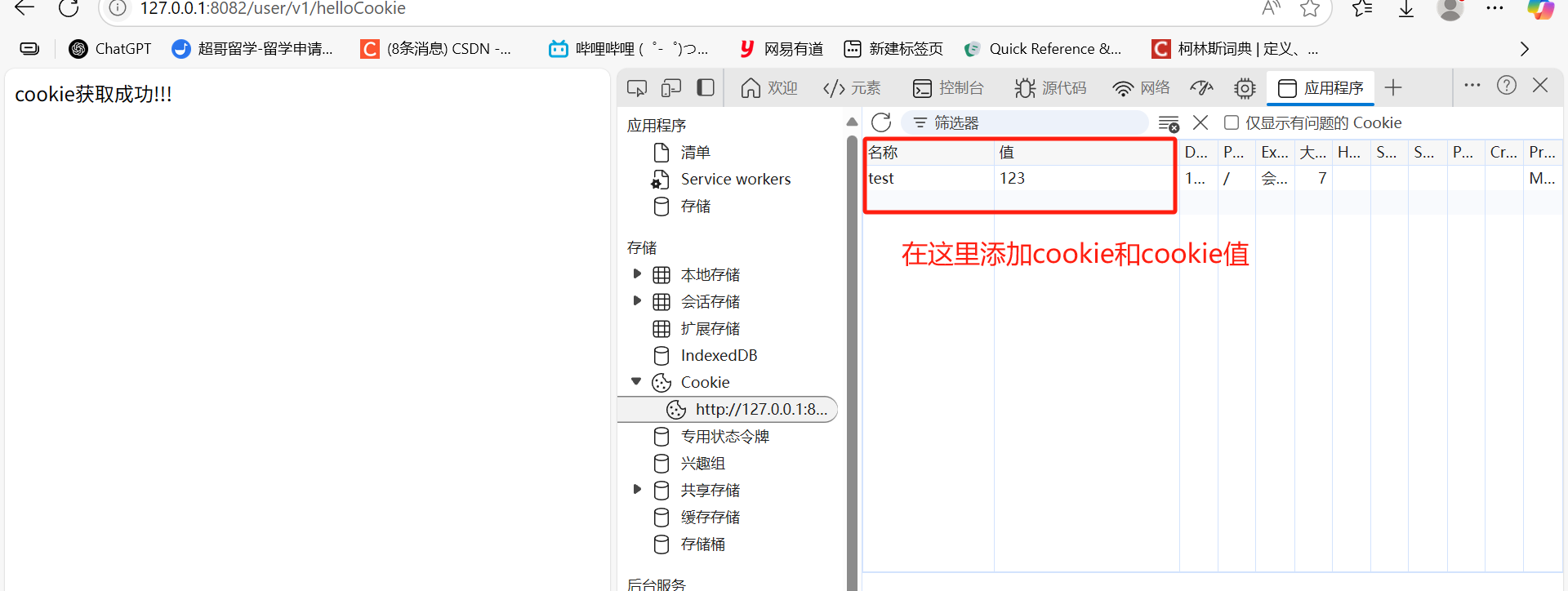The width and height of the screenshot is (1568, 591).
Task: Switch to the 网络 tab
Action: [x=1142, y=88]
